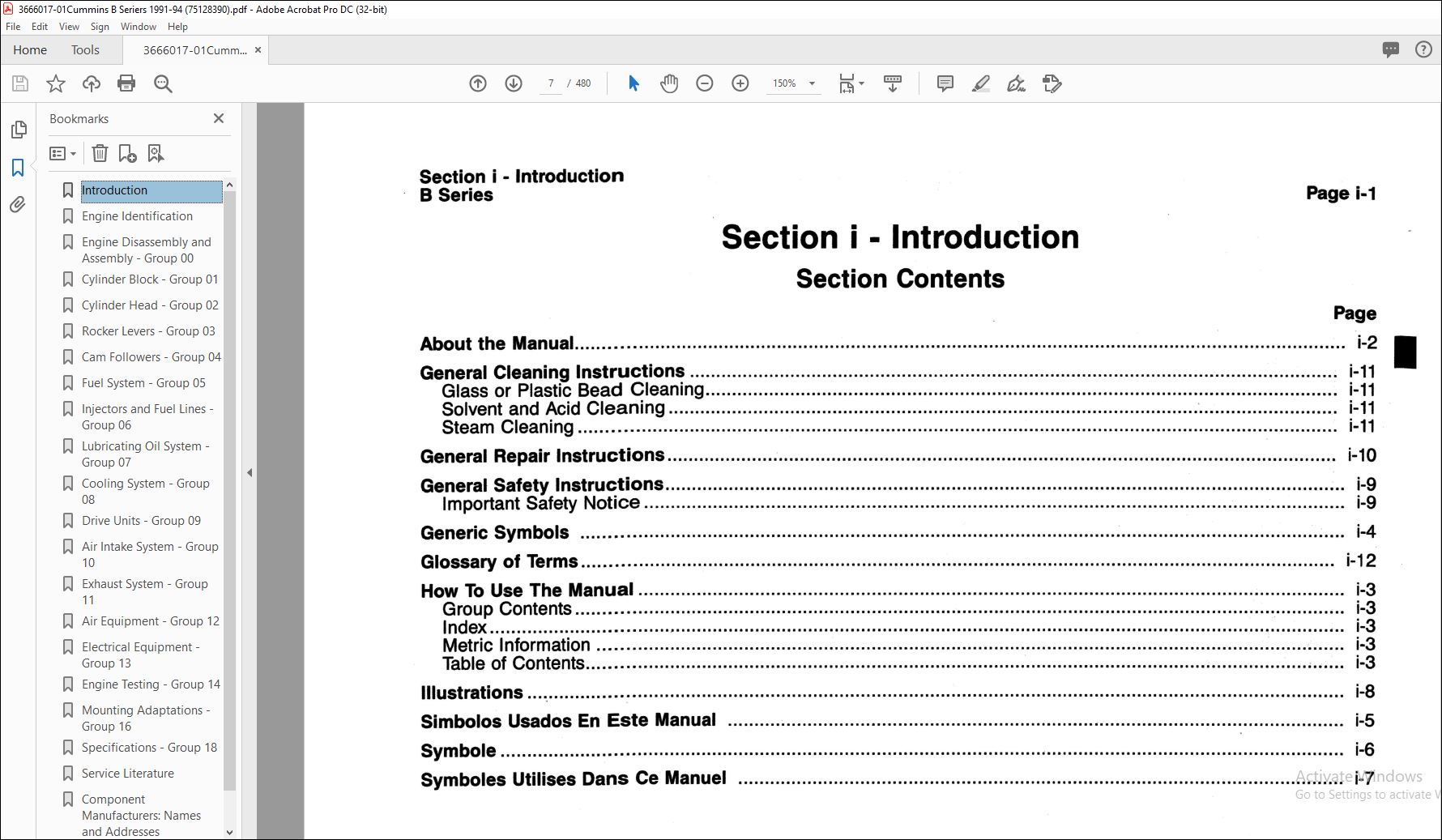Open the zoom level 150% dropdown
Viewport: 1442px width, 840px height.
(793, 83)
